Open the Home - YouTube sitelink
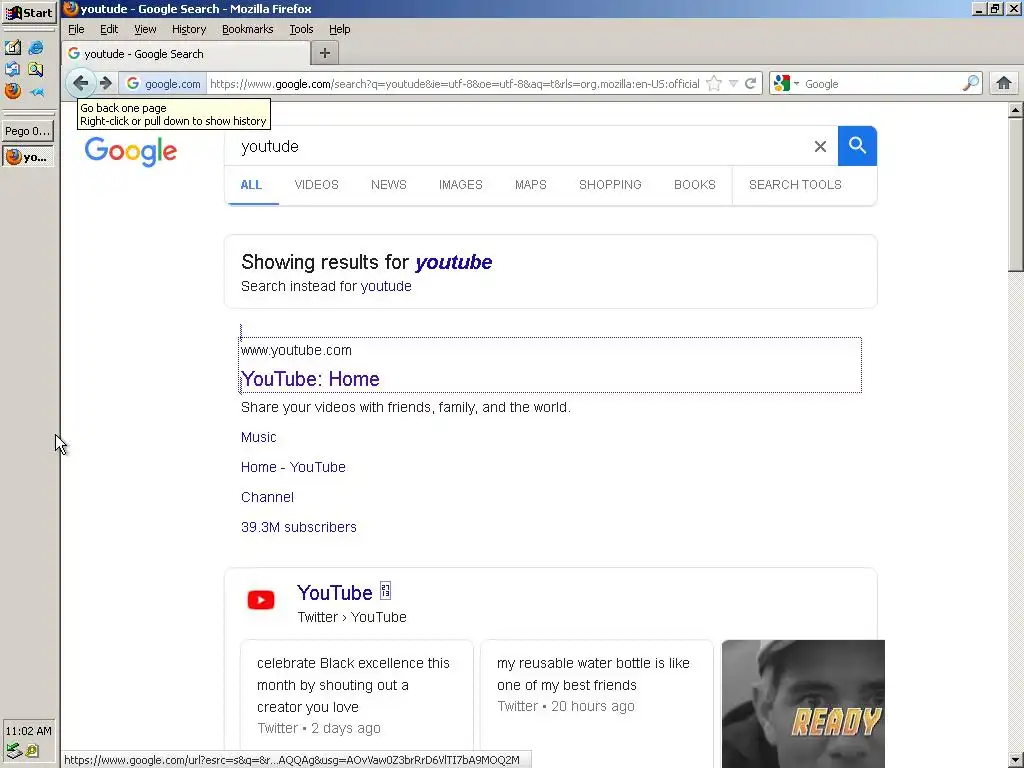1024x768 pixels. (x=293, y=467)
